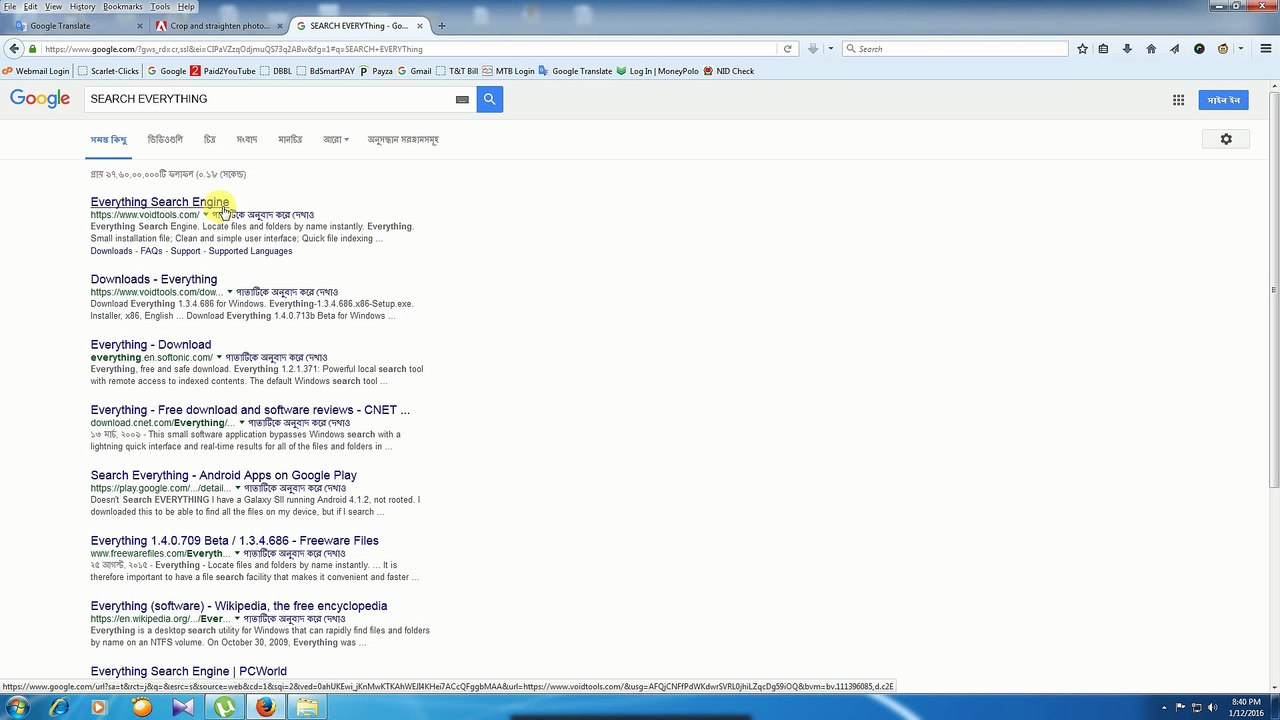Open the FAQs sitelink under voidtools result

151,251
